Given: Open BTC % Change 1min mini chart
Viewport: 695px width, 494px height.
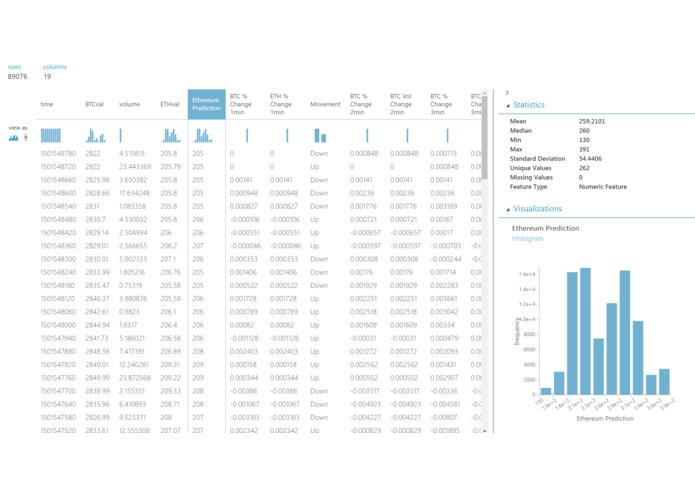Looking at the screenshot, I should 247,136.
